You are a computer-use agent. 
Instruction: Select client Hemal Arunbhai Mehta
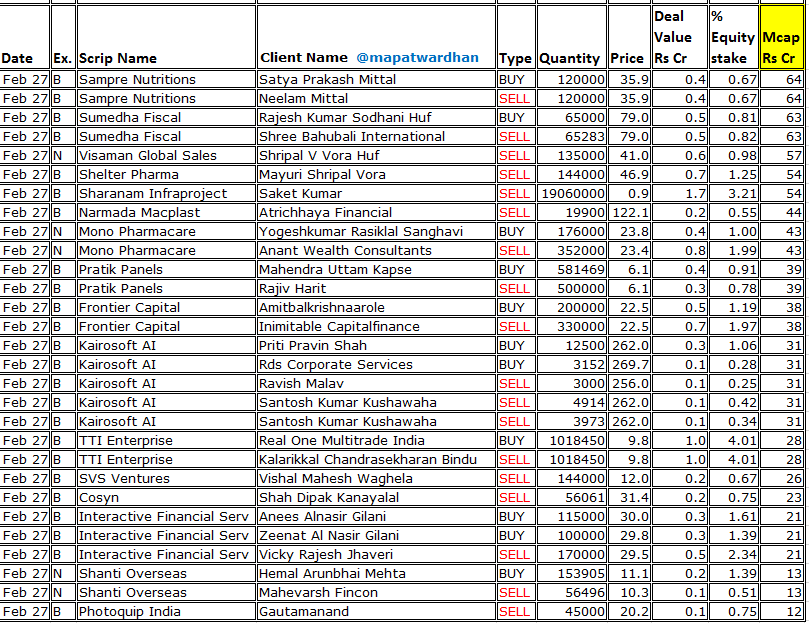[x=332, y=574]
